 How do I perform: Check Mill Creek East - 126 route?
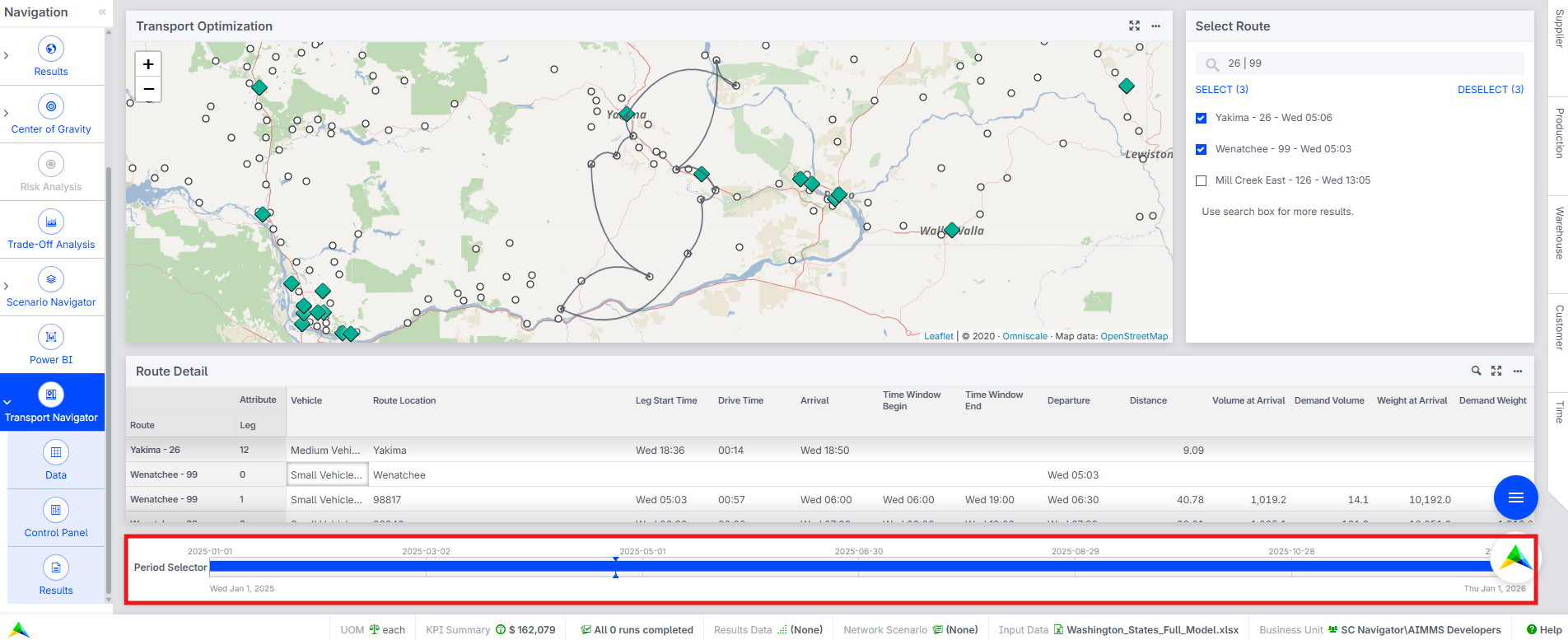click(1201, 180)
